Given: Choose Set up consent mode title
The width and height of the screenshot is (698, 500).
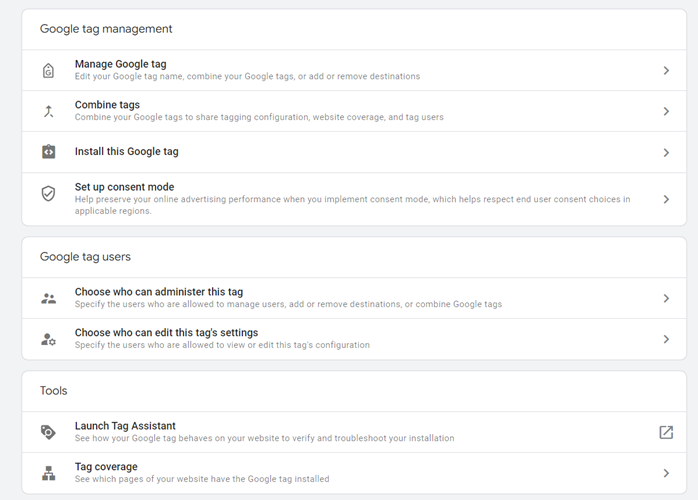Looking at the screenshot, I should (x=124, y=187).
